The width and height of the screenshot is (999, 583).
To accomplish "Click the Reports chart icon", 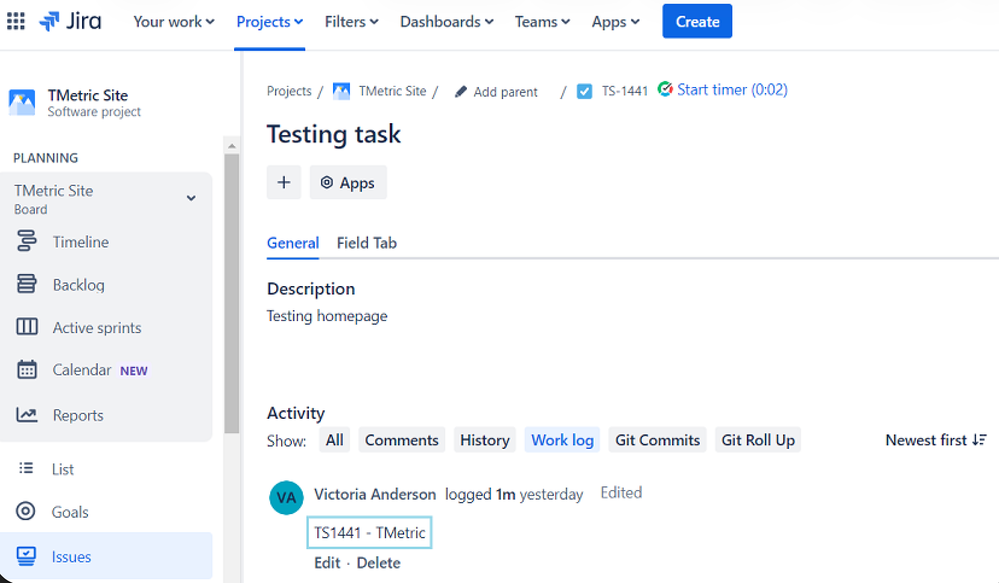I will coord(27,415).
